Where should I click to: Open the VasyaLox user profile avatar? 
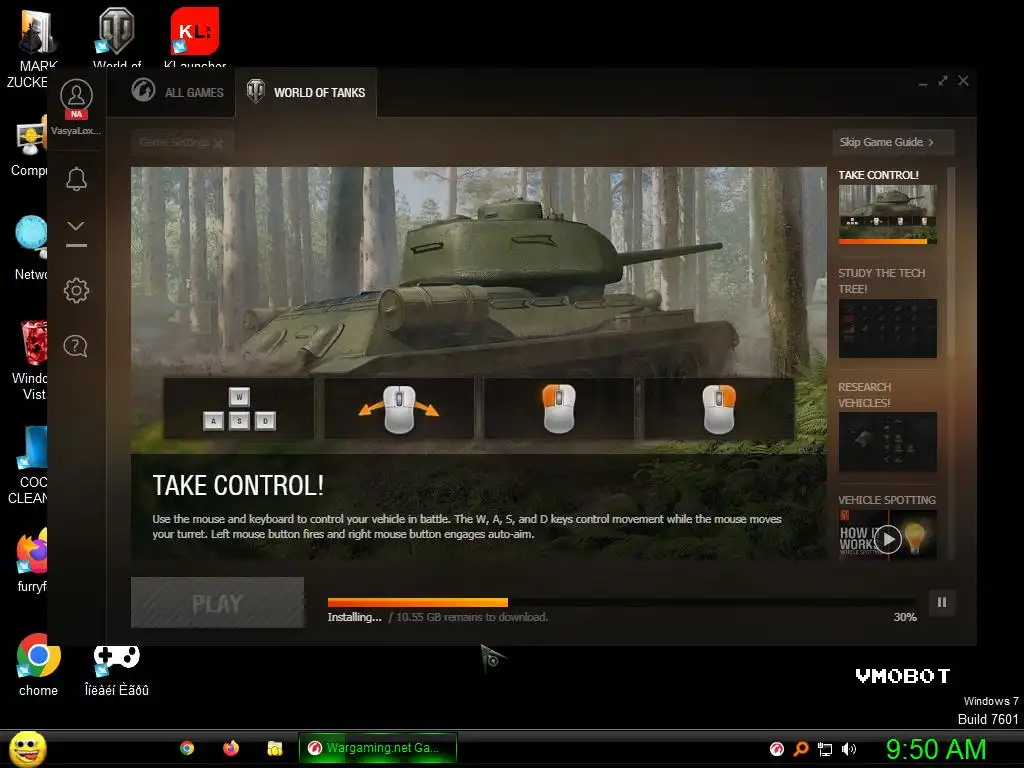[76, 96]
